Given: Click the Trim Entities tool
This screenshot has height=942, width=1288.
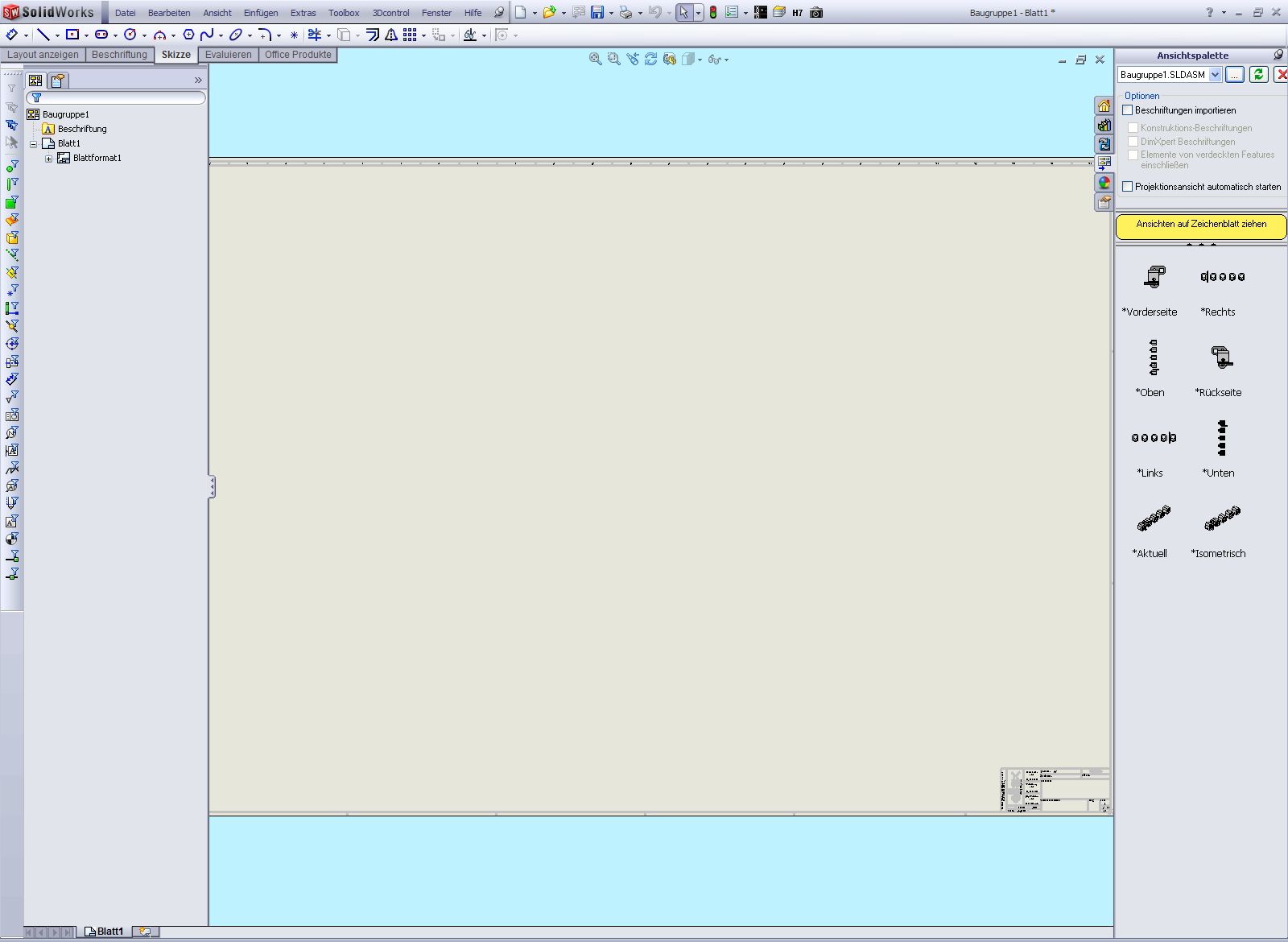Looking at the screenshot, I should pyautogui.click(x=315, y=35).
